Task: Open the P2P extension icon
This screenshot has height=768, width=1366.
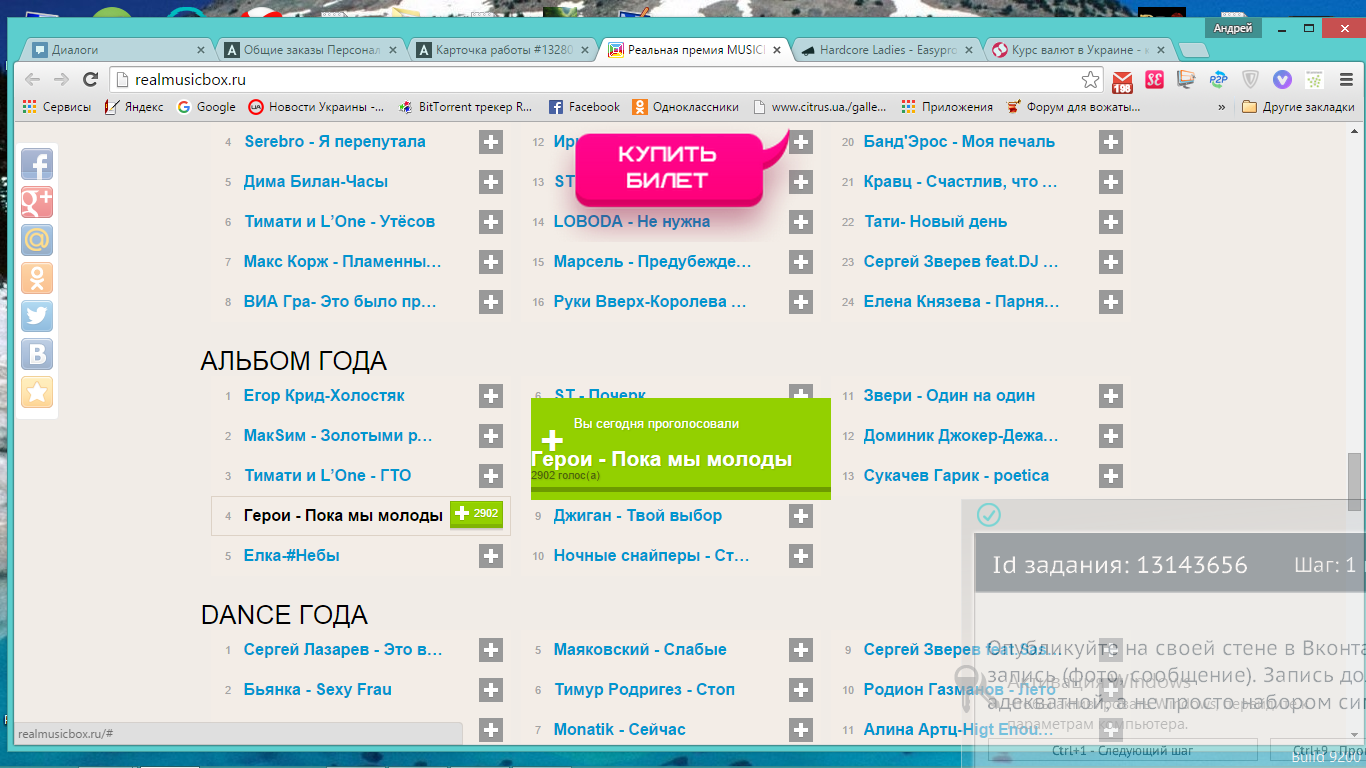Action: (x=1218, y=80)
